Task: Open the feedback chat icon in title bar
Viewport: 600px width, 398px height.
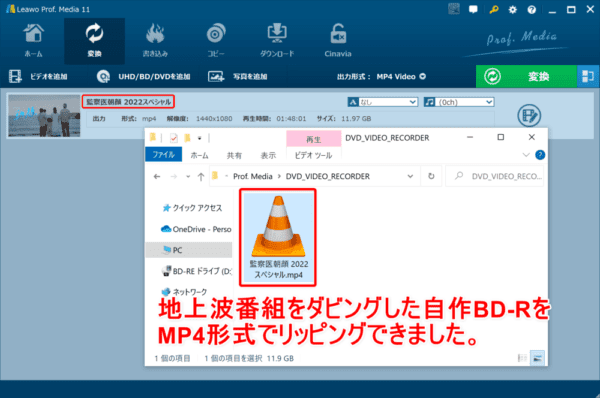Action: [x=473, y=9]
